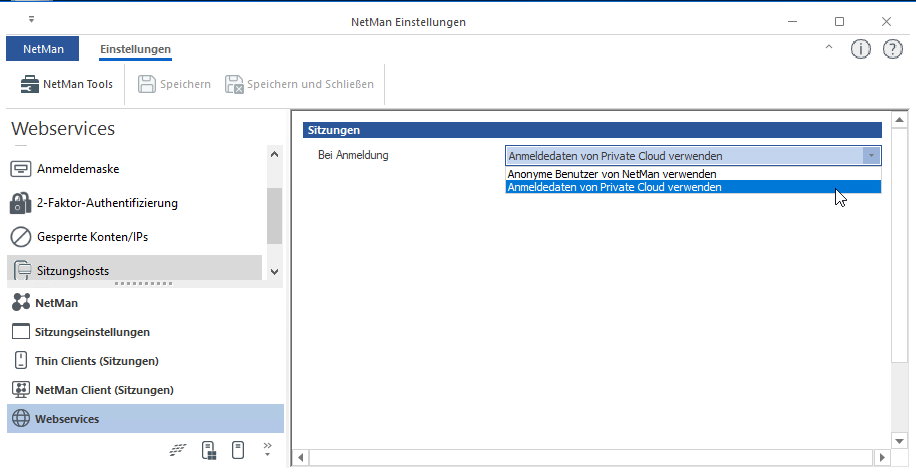916x474 pixels.
Task: Open the NetMan navigation category
Action: click(x=145, y=303)
